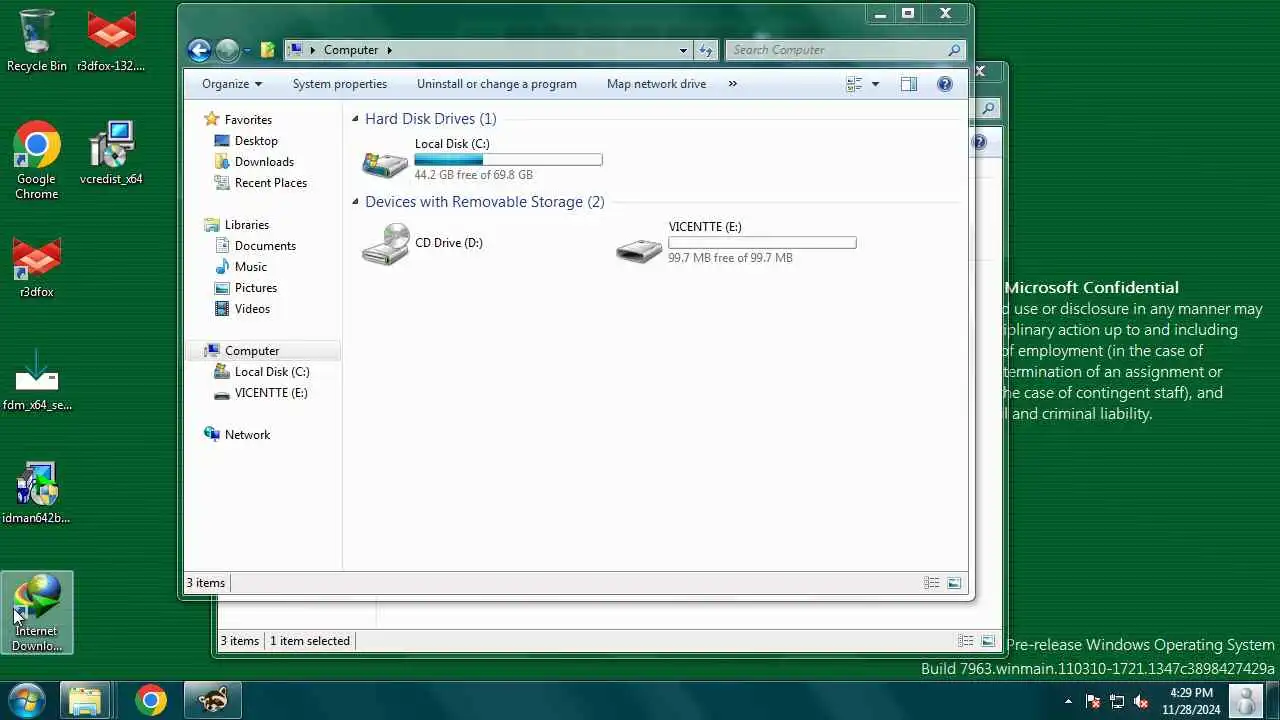This screenshot has height=720, width=1280.
Task: Expand the toolbar overflow chevron
Action: pyautogui.click(x=733, y=84)
